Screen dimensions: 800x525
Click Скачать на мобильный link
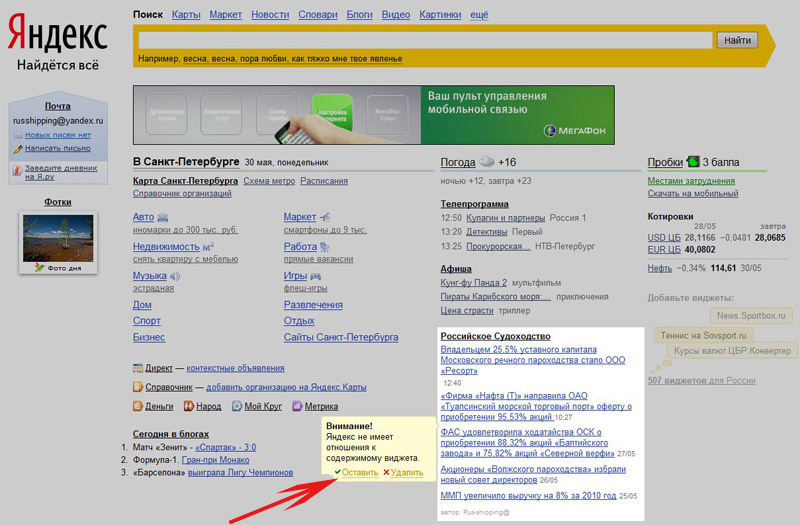[693, 194]
